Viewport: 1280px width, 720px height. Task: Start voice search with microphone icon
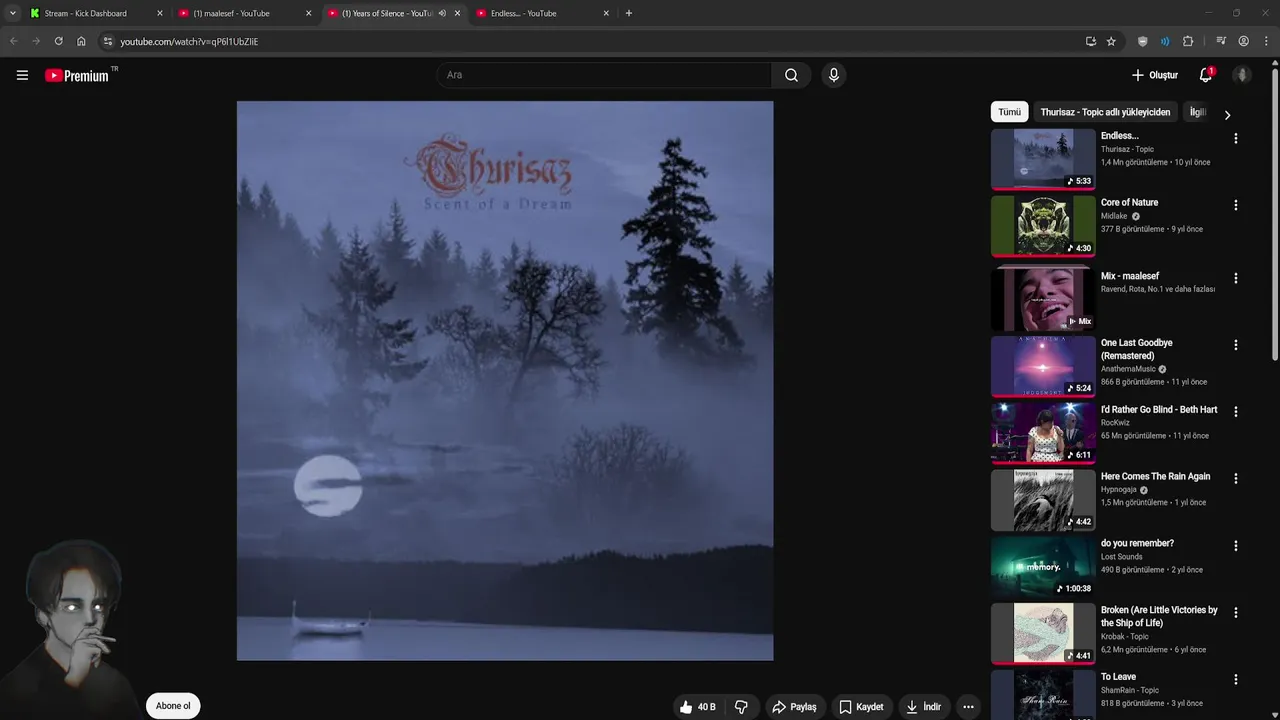pos(833,75)
